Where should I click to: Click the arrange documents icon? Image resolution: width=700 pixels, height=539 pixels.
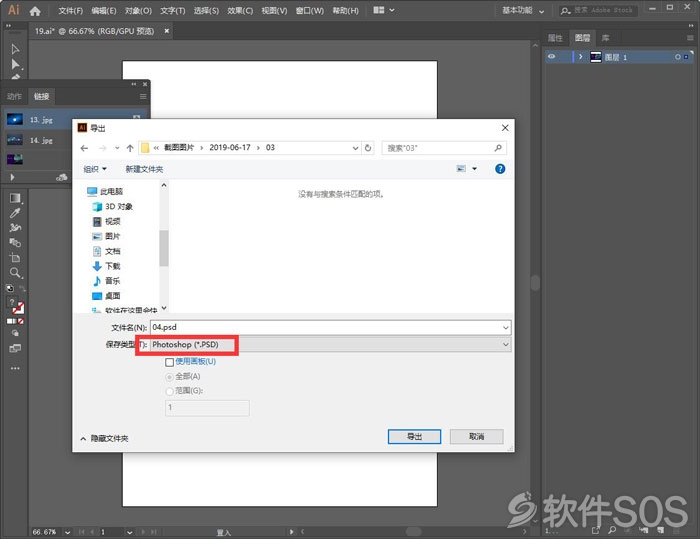coord(379,10)
